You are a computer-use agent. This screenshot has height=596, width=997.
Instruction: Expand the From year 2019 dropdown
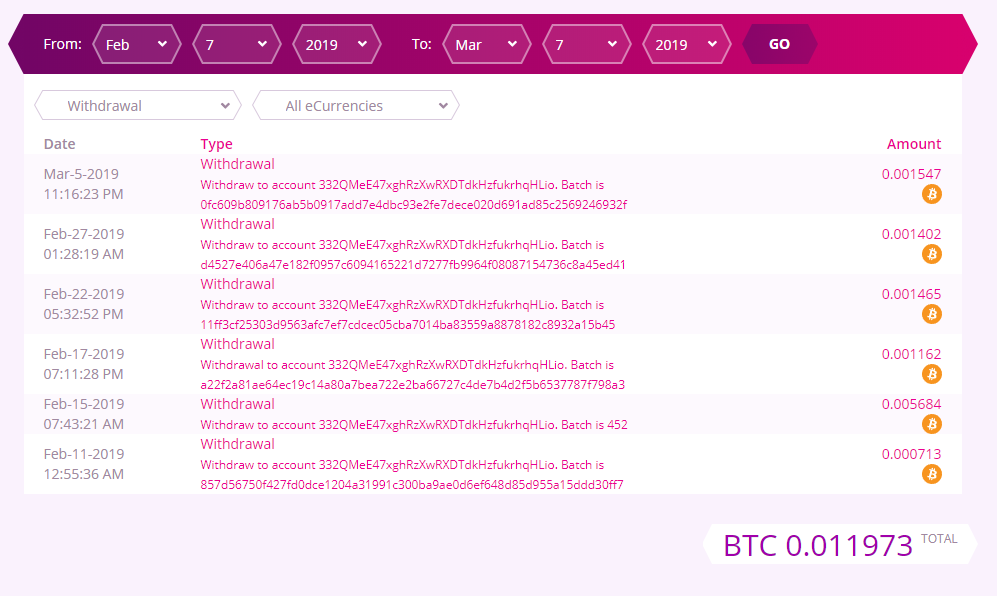(x=336, y=44)
